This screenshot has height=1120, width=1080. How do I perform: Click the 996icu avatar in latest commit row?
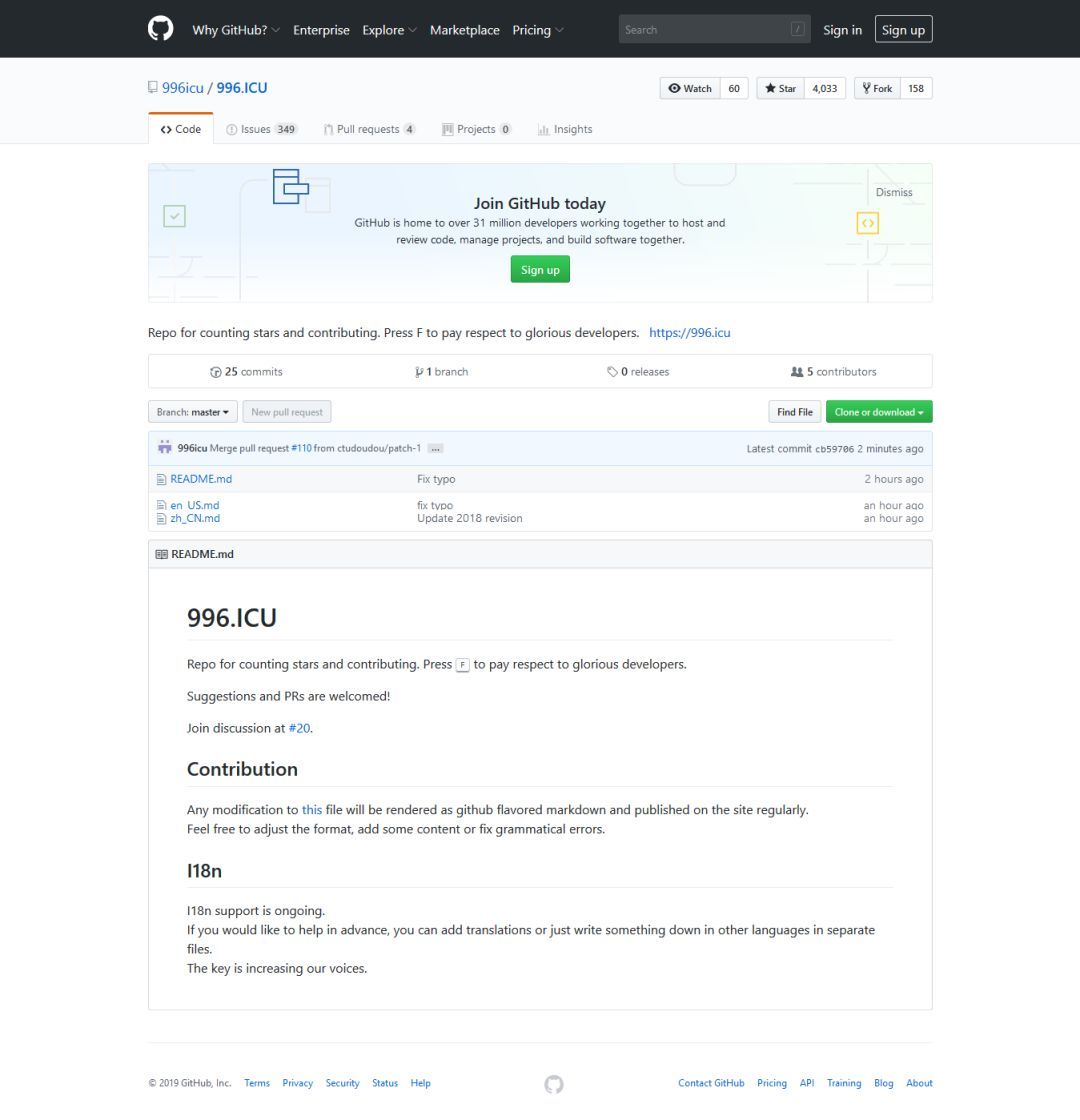coord(165,447)
